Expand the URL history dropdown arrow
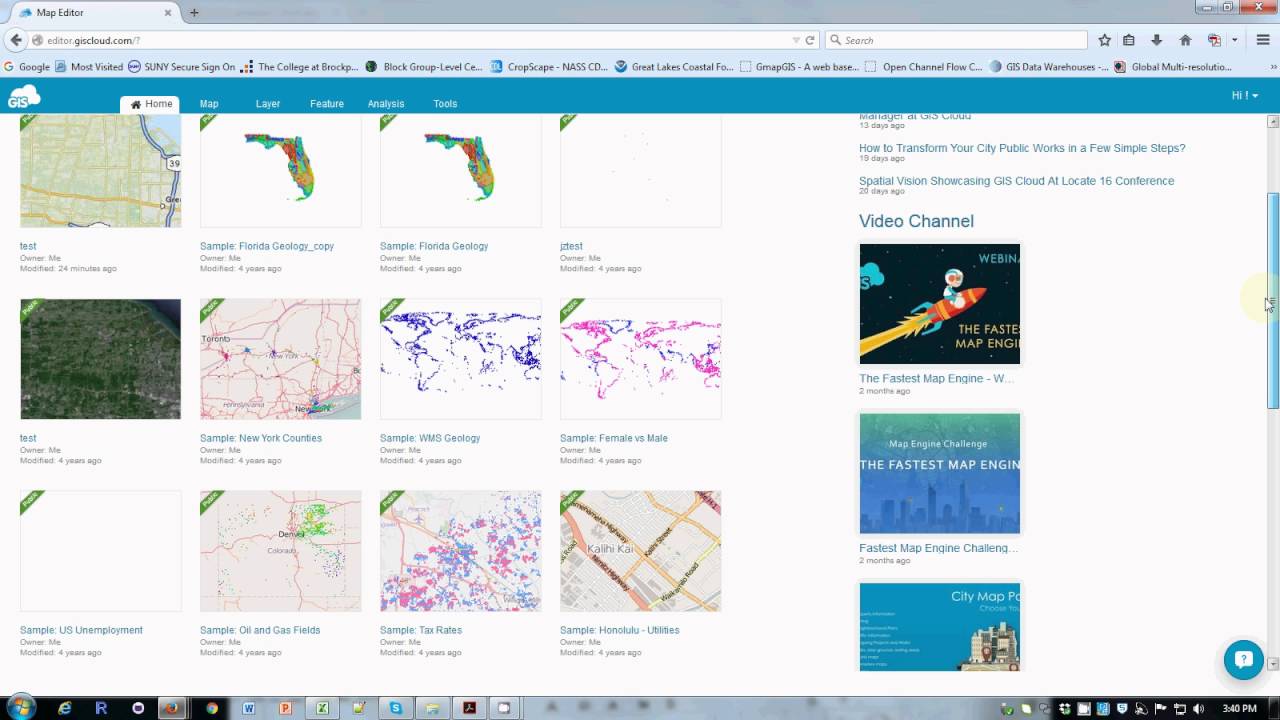The image size is (1280, 720). [x=795, y=40]
